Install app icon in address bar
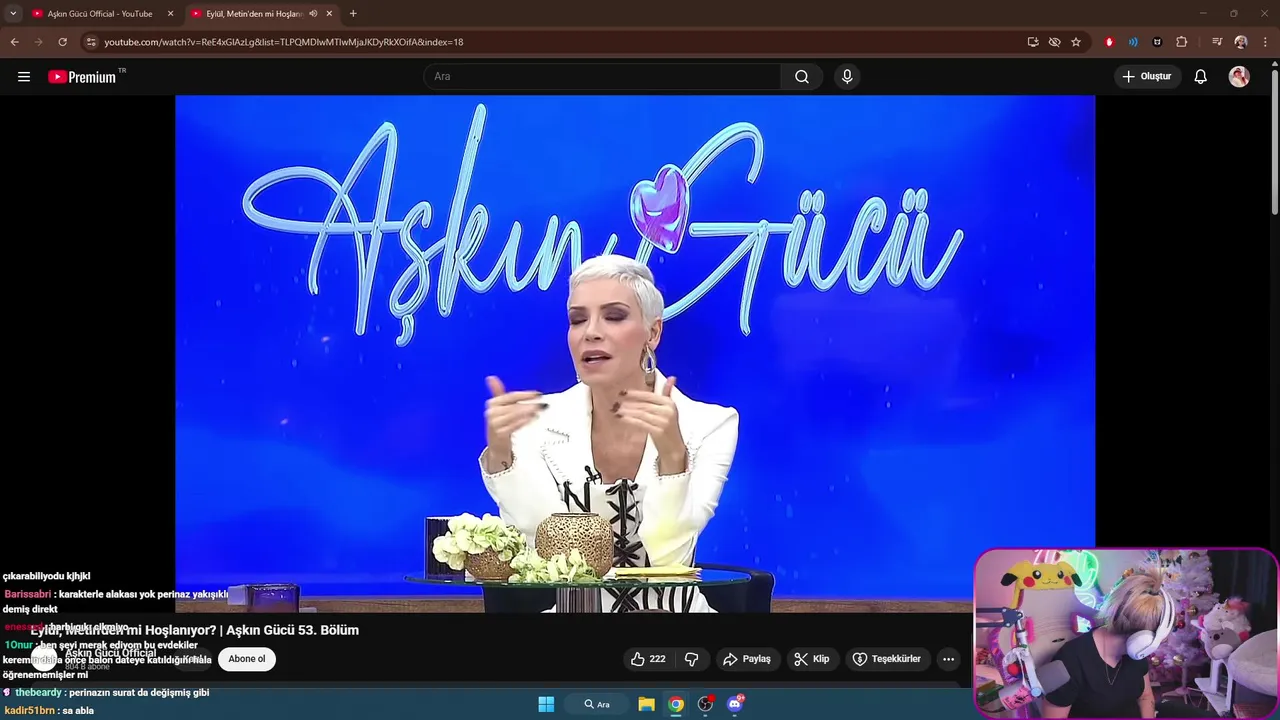1280x720 pixels. click(x=1033, y=42)
